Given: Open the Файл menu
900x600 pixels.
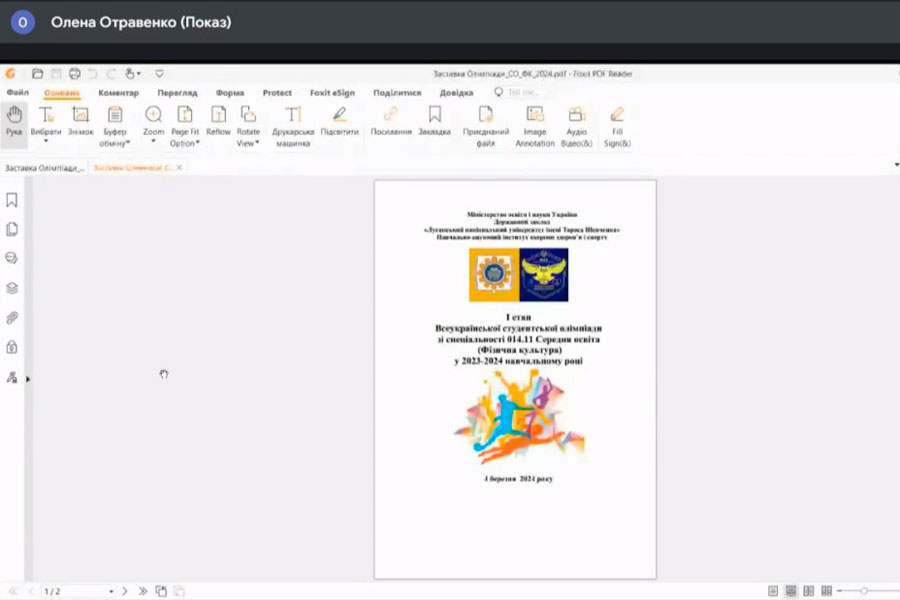Looking at the screenshot, I should point(18,92).
